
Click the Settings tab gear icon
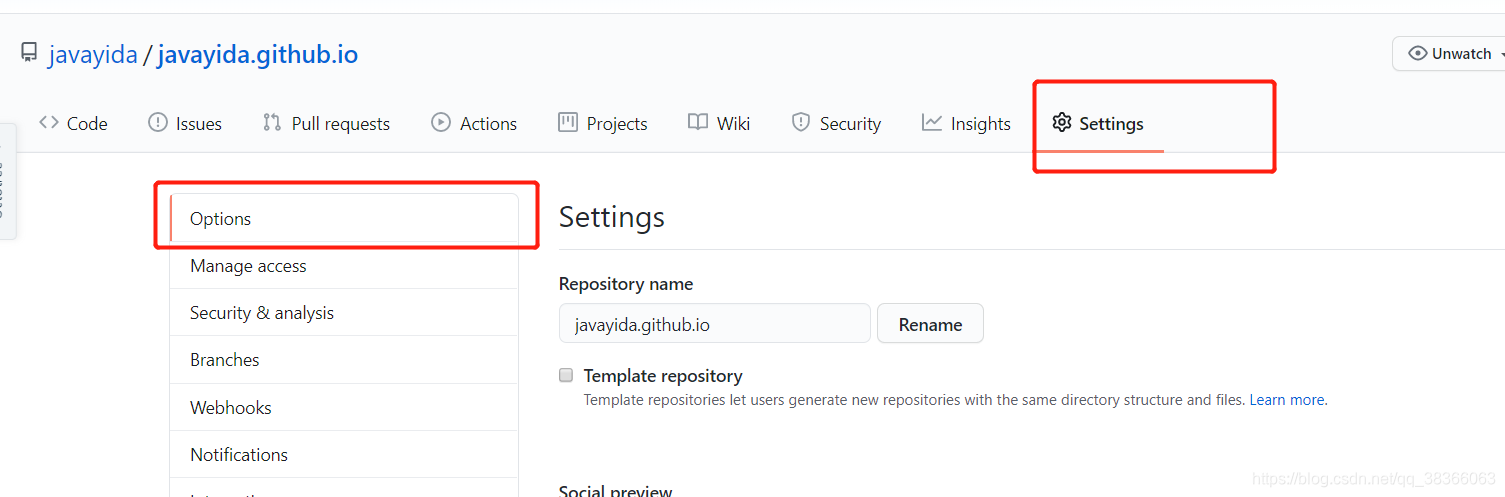click(x=1062, y=123)
